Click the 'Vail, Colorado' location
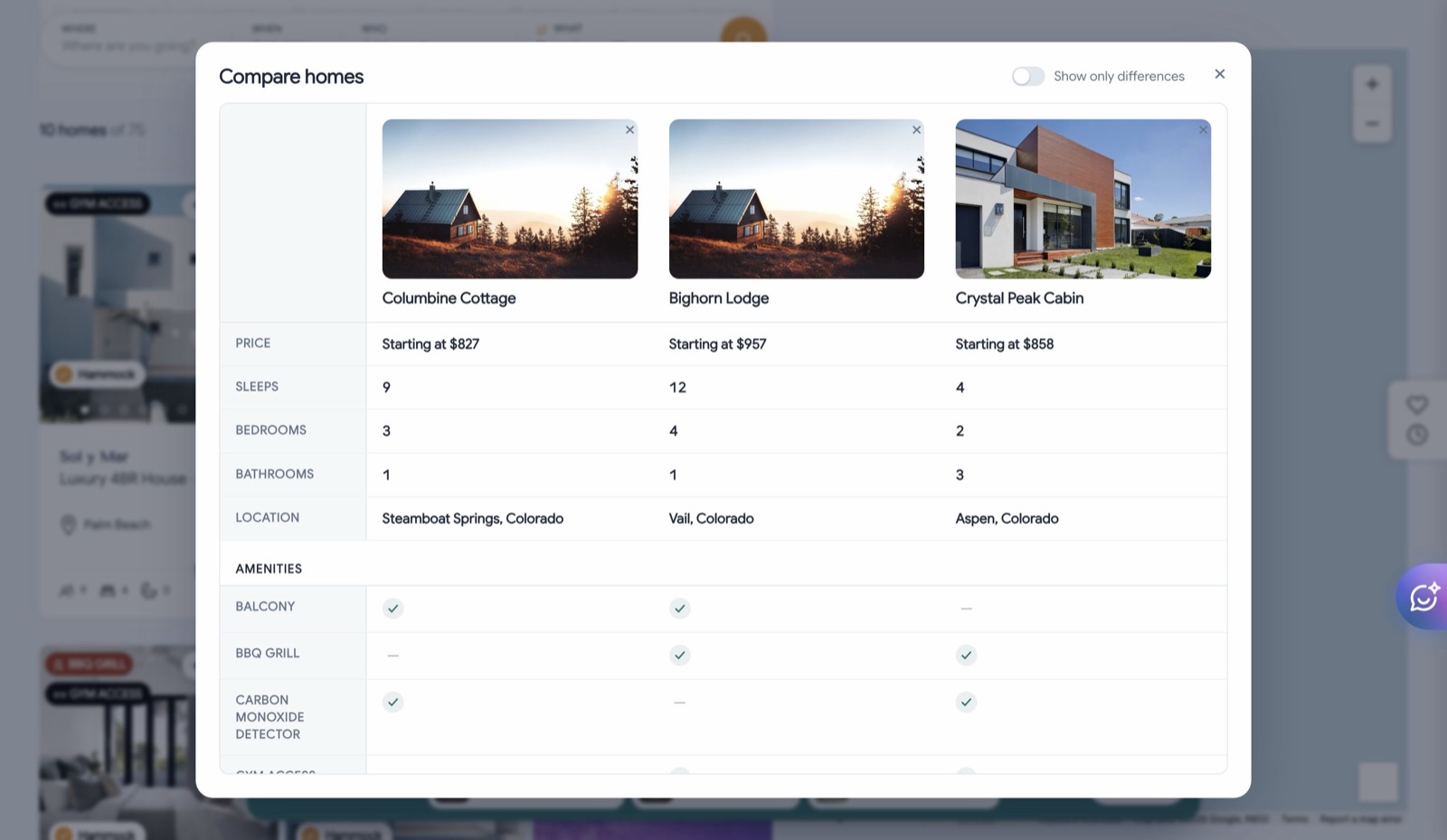 coord(712,519)
